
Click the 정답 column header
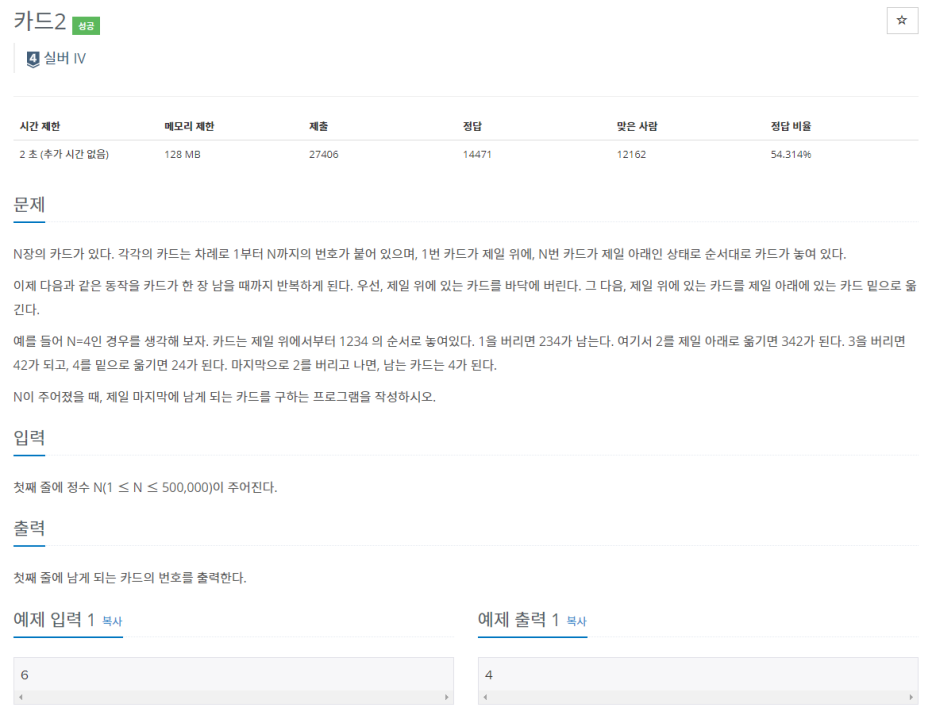coord(472,126)
